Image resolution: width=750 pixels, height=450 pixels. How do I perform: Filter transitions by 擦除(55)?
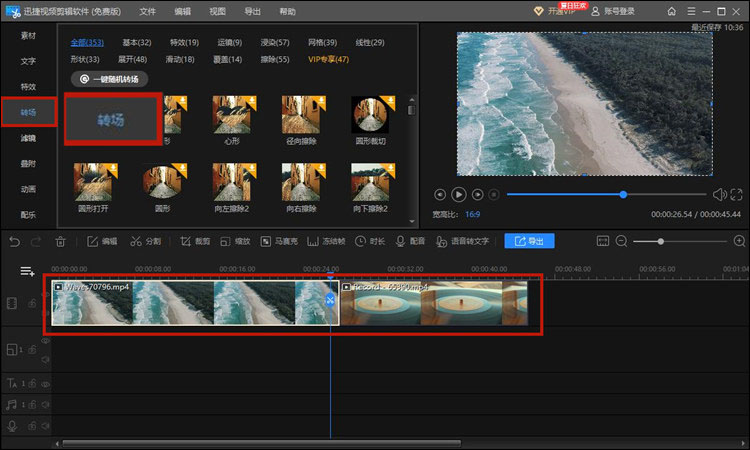click(275, 59)
